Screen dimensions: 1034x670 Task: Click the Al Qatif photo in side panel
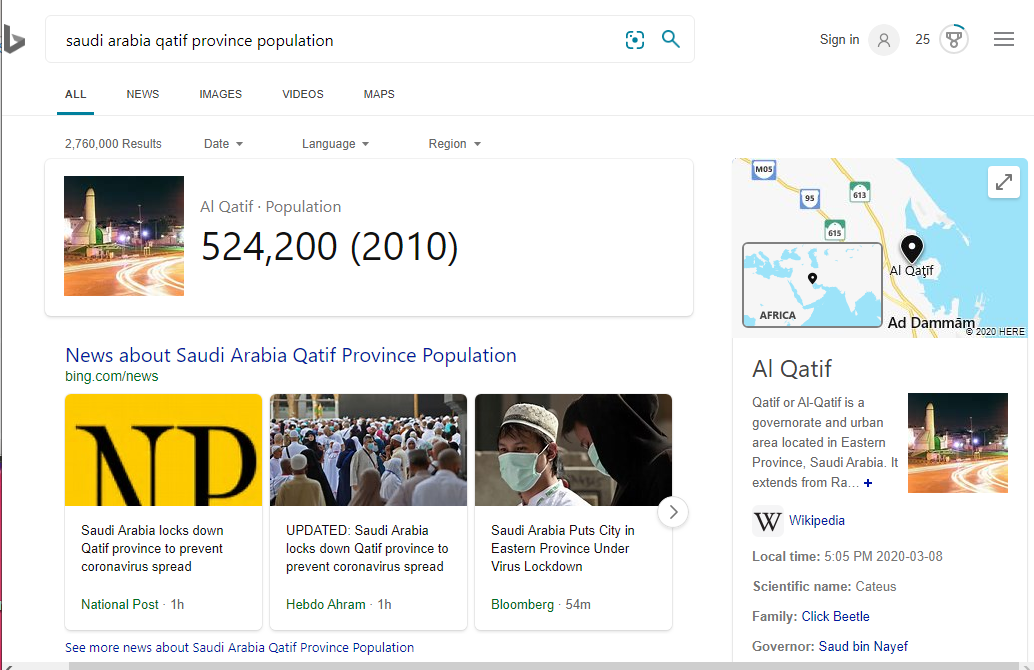tap(958, 443)
